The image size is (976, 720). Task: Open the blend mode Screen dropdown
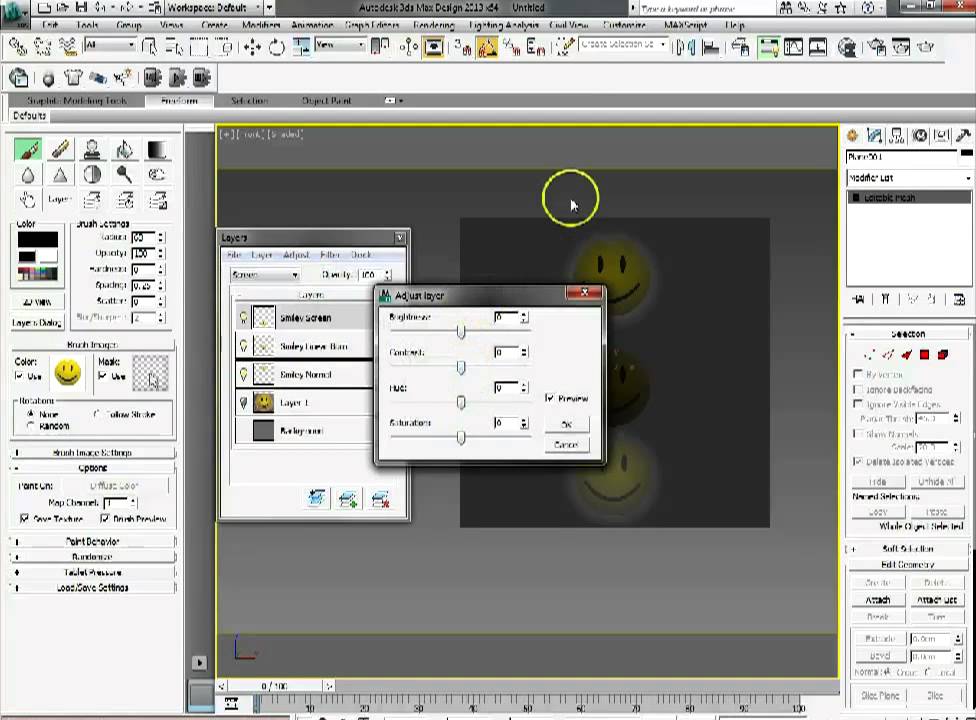tap(265, 274)
